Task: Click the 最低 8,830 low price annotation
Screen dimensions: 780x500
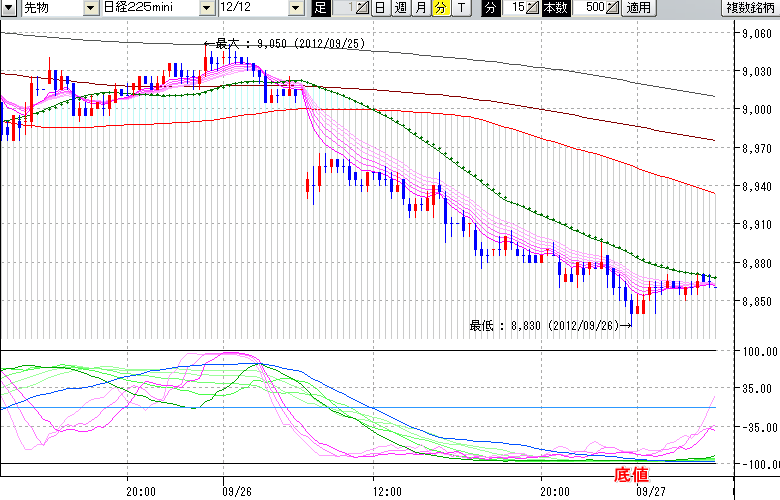Action: (550, 325)
